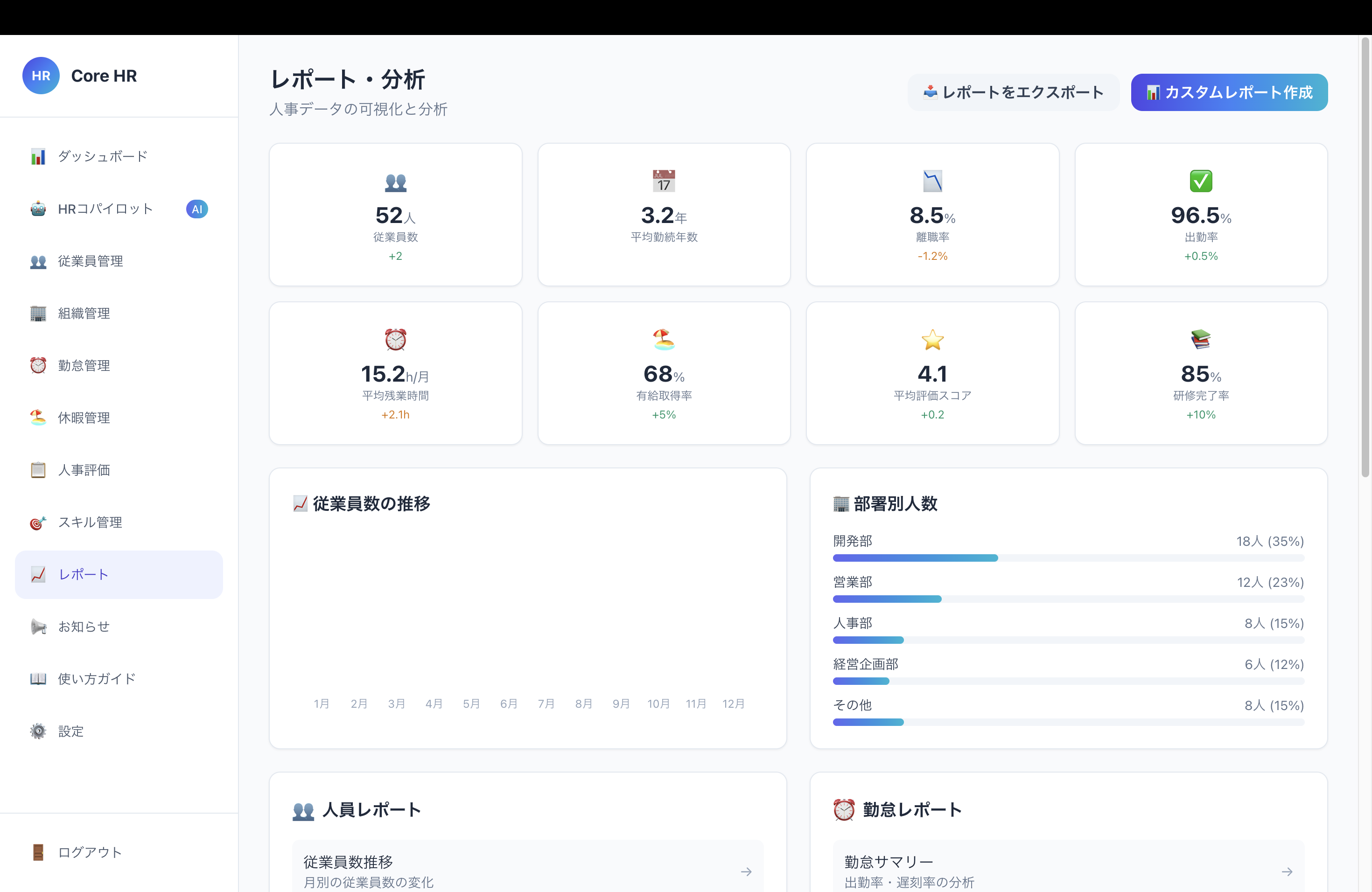This screenshot has width=1372, height=892.
Task: Open 従業員管理 in the sidebar
Action: tap(91, 261)
